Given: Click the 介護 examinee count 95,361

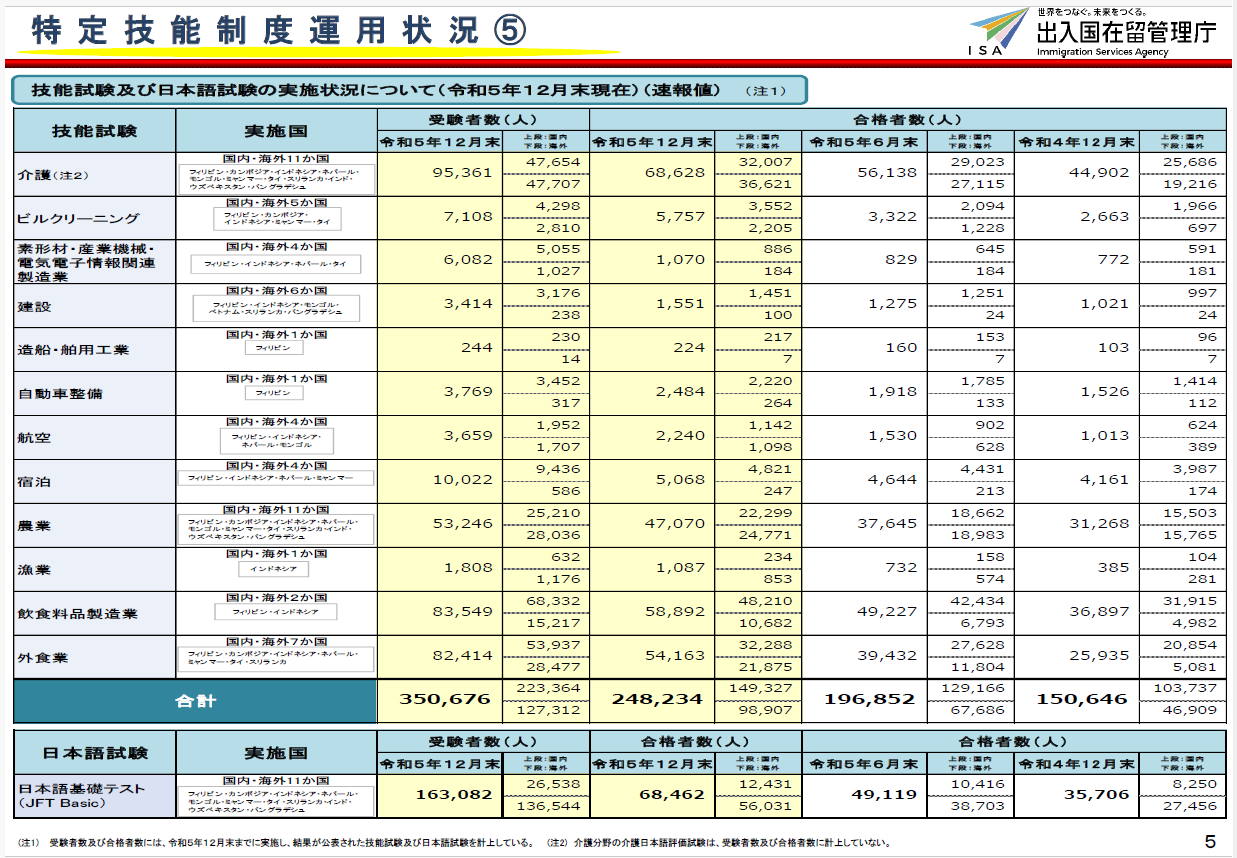Looking at the screenshot, I should tap(461, 172).
